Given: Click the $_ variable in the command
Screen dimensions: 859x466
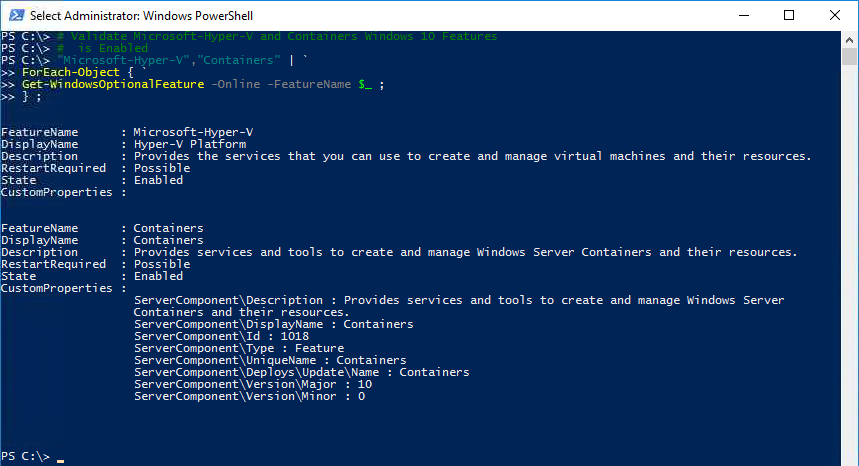Looking at the screenshot, I should pos(365,84).
